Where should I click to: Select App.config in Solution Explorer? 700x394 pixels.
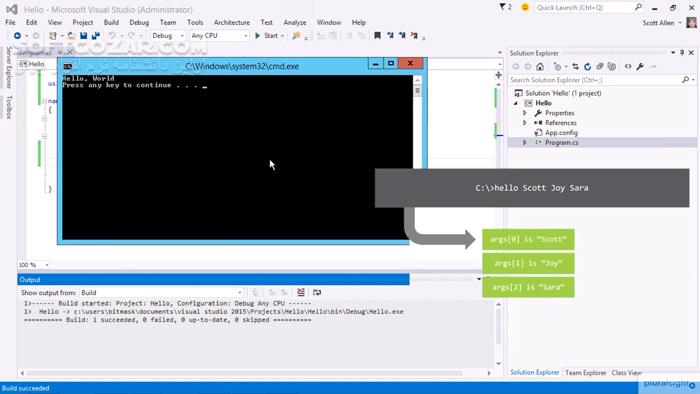pos(561,133)
